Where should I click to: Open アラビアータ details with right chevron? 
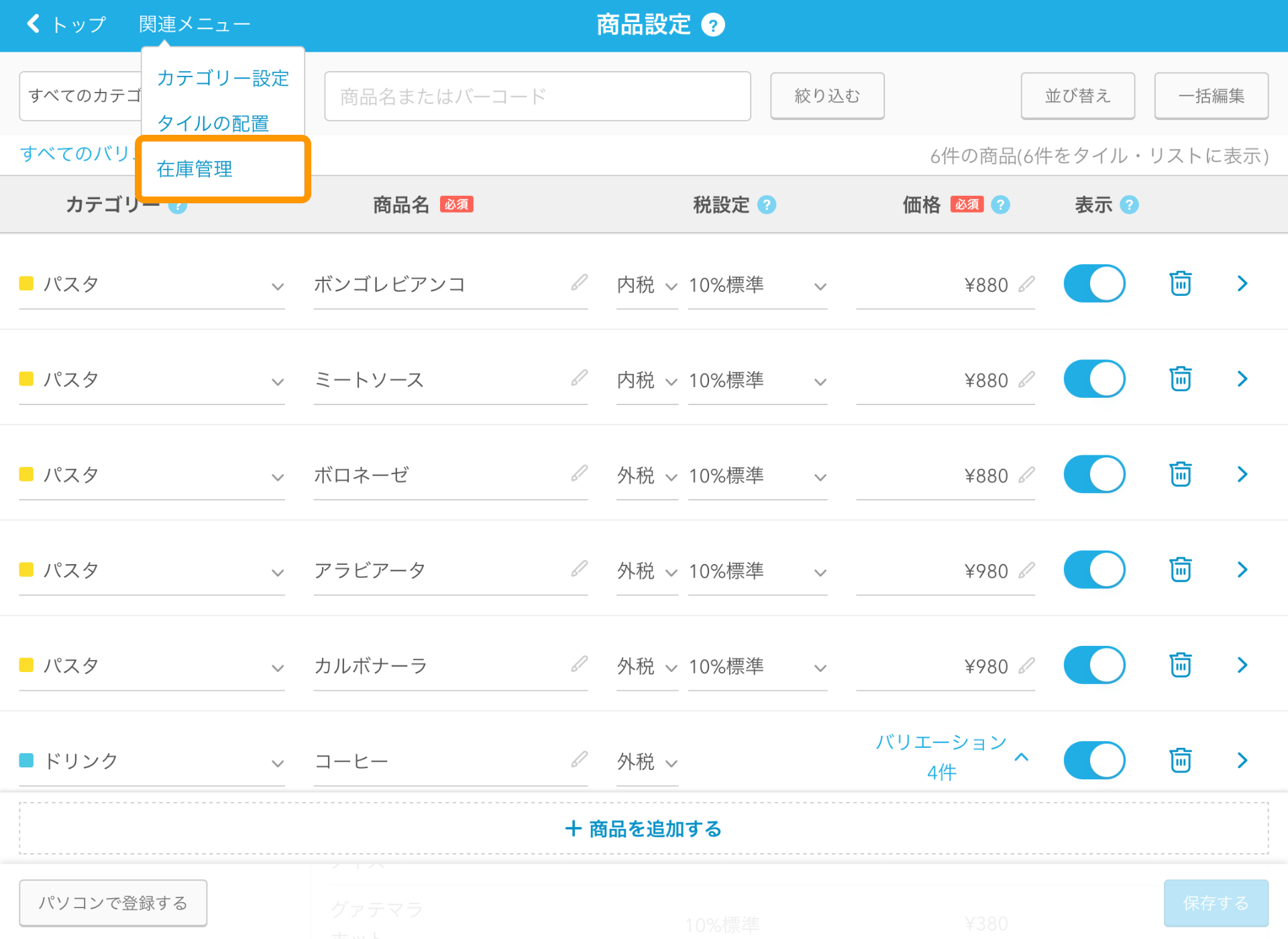coord(1242,569)
